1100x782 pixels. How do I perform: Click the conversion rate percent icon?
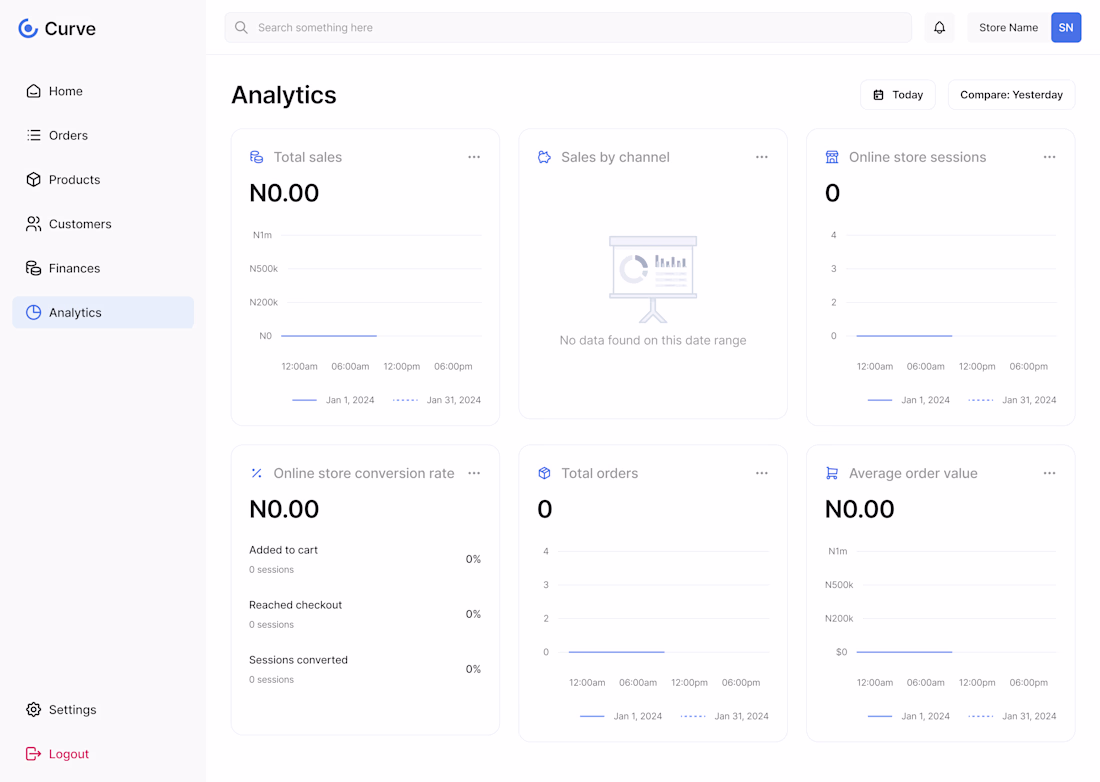point(257,473)
